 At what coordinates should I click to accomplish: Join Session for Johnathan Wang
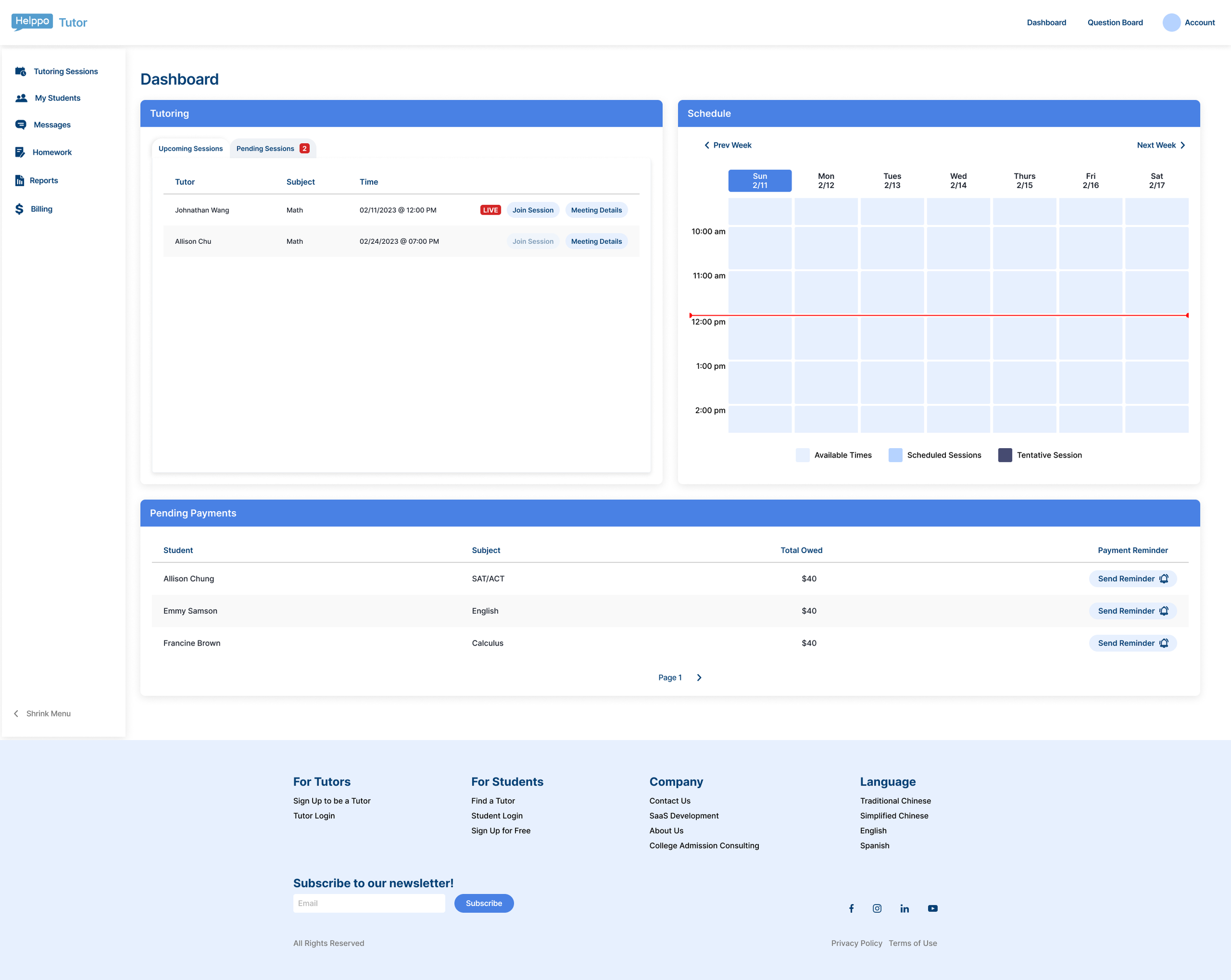tap(532, 210)
